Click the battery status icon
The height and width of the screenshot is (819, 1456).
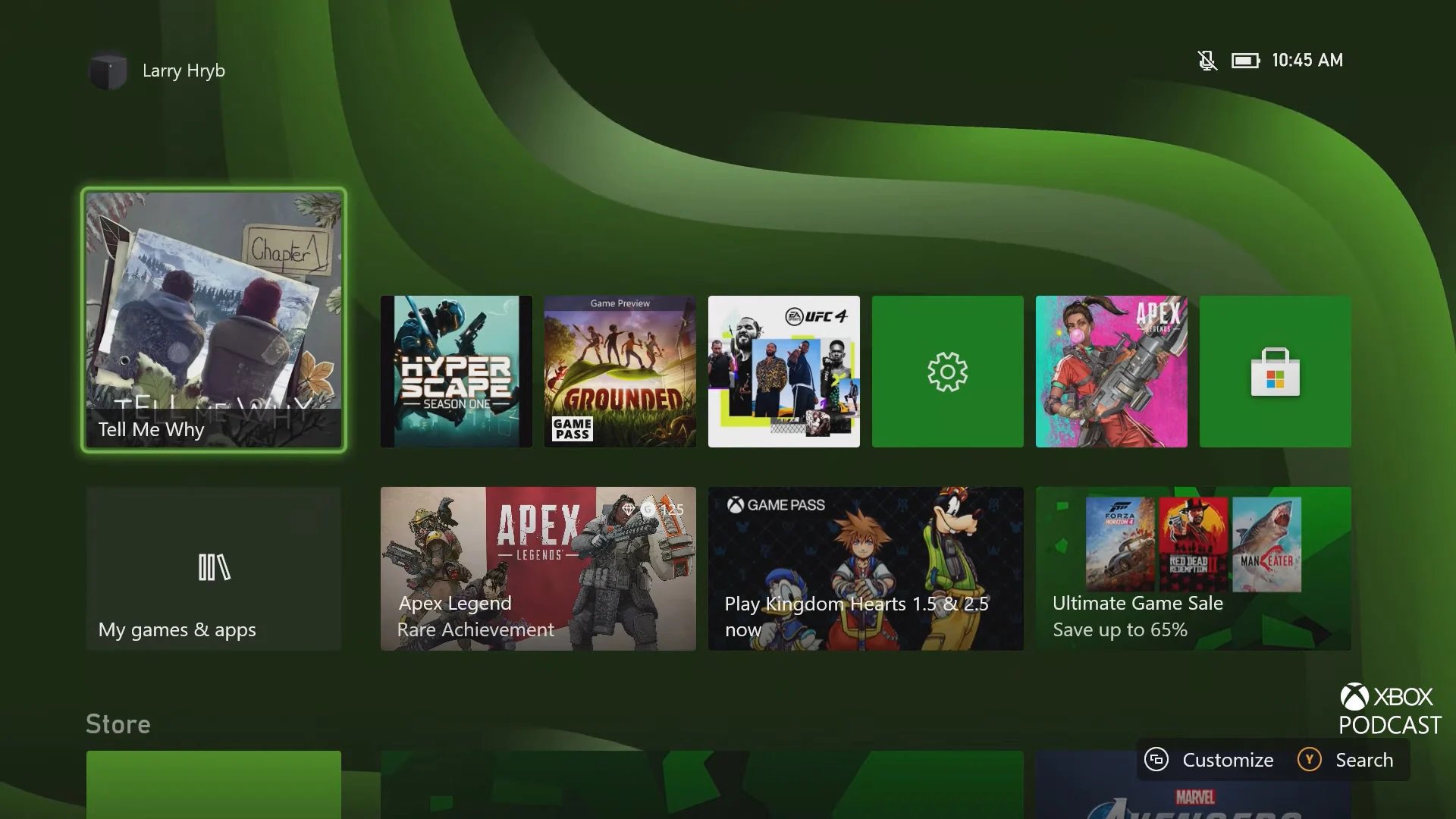[x=1245, y=60]
